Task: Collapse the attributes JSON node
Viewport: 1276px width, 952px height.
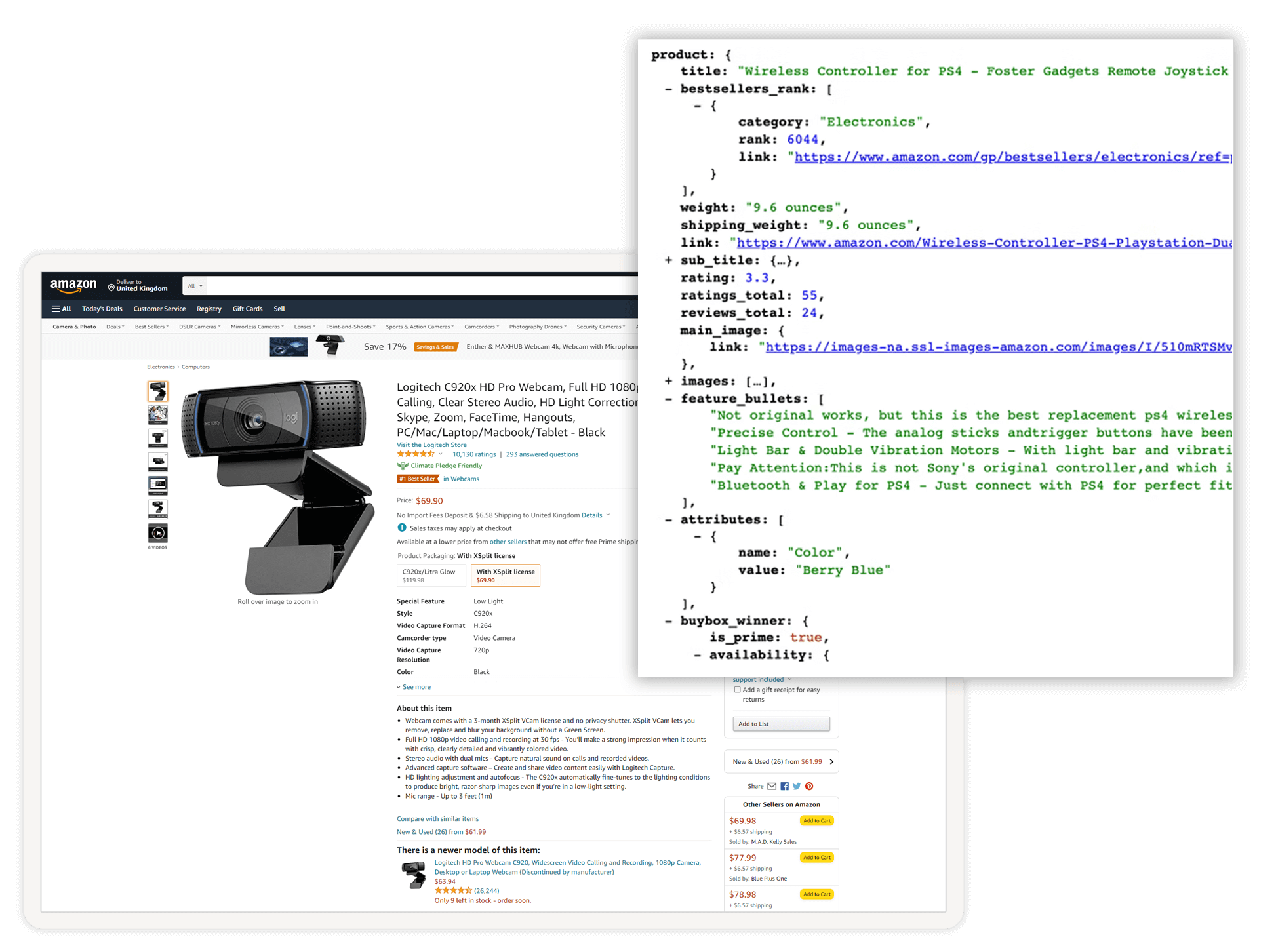Action: pyautogui.click(x=668, y=519)
